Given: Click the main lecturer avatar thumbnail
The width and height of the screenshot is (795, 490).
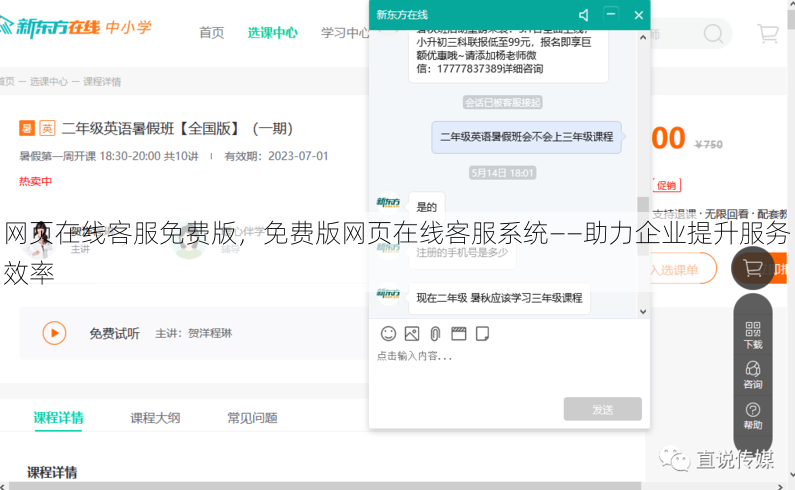Looking at the screenshot, I should click(x=39, y=241).
